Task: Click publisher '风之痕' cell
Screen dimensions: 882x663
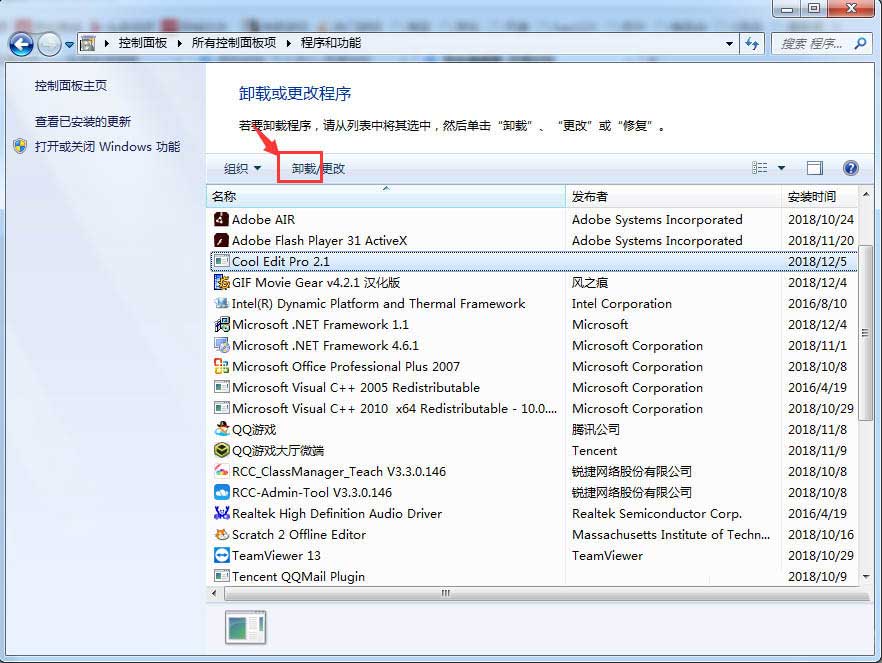Action: pos(590,282)
